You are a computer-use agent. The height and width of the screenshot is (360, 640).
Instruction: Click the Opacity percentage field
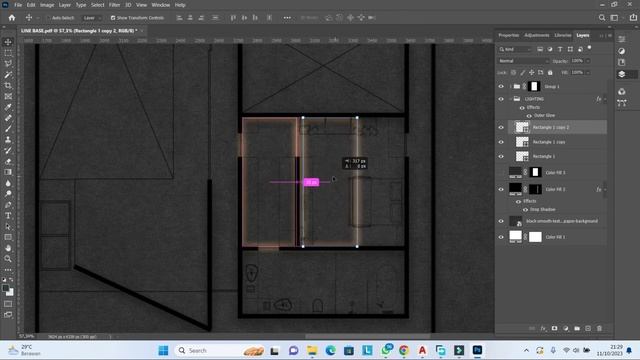point(577,61)
